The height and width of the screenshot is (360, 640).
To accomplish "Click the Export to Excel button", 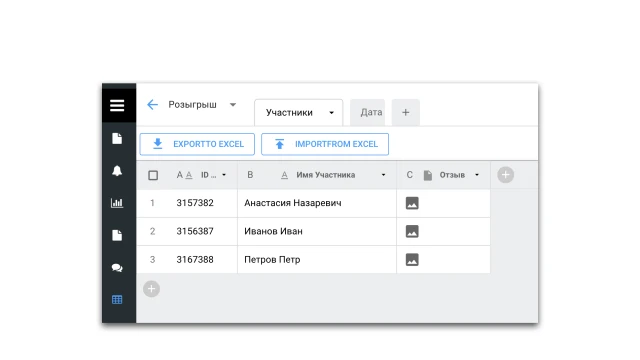I will point(197,144).
